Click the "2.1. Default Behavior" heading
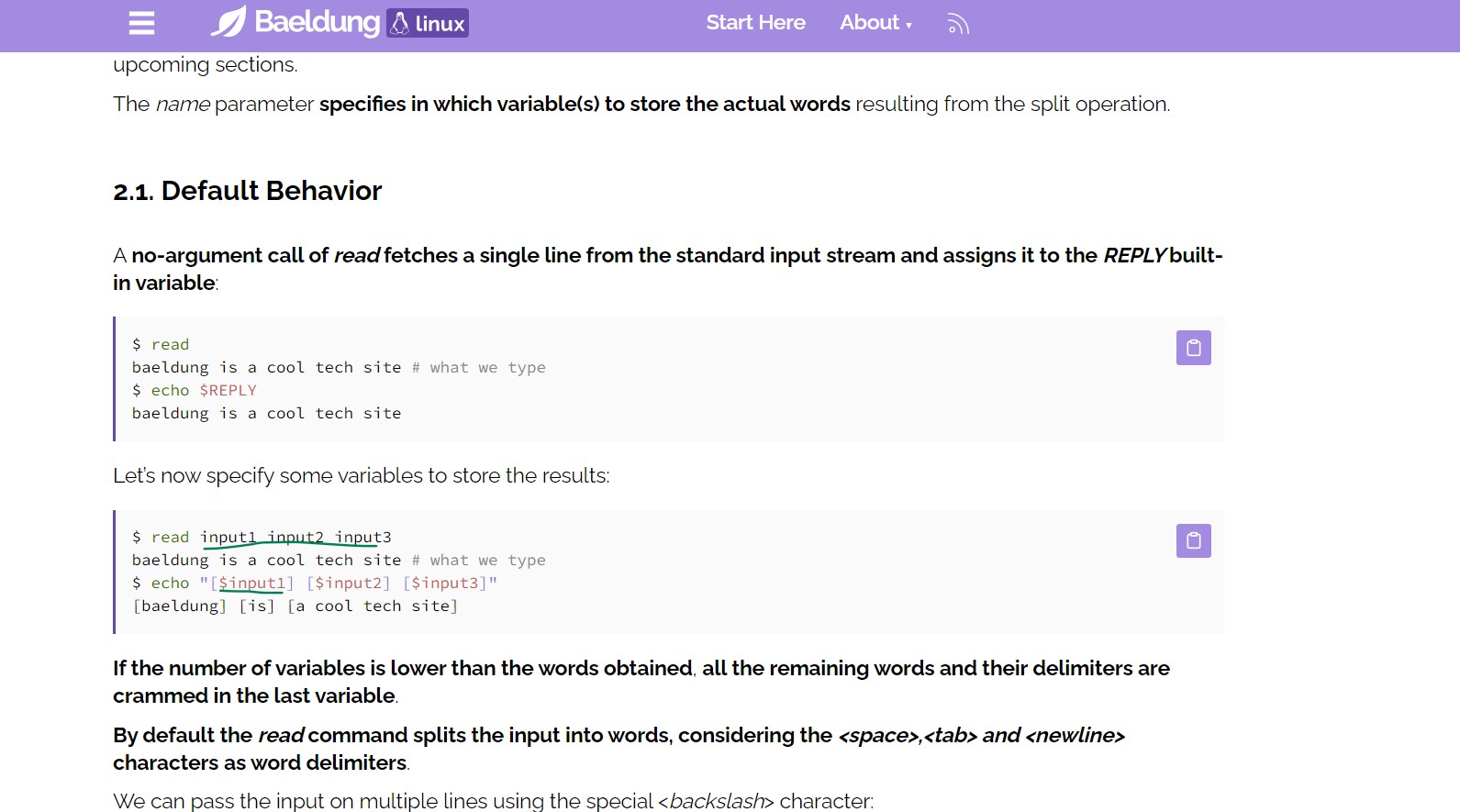Image resolution: width=1460 pixels, height=812 pixels. [247, 191]
